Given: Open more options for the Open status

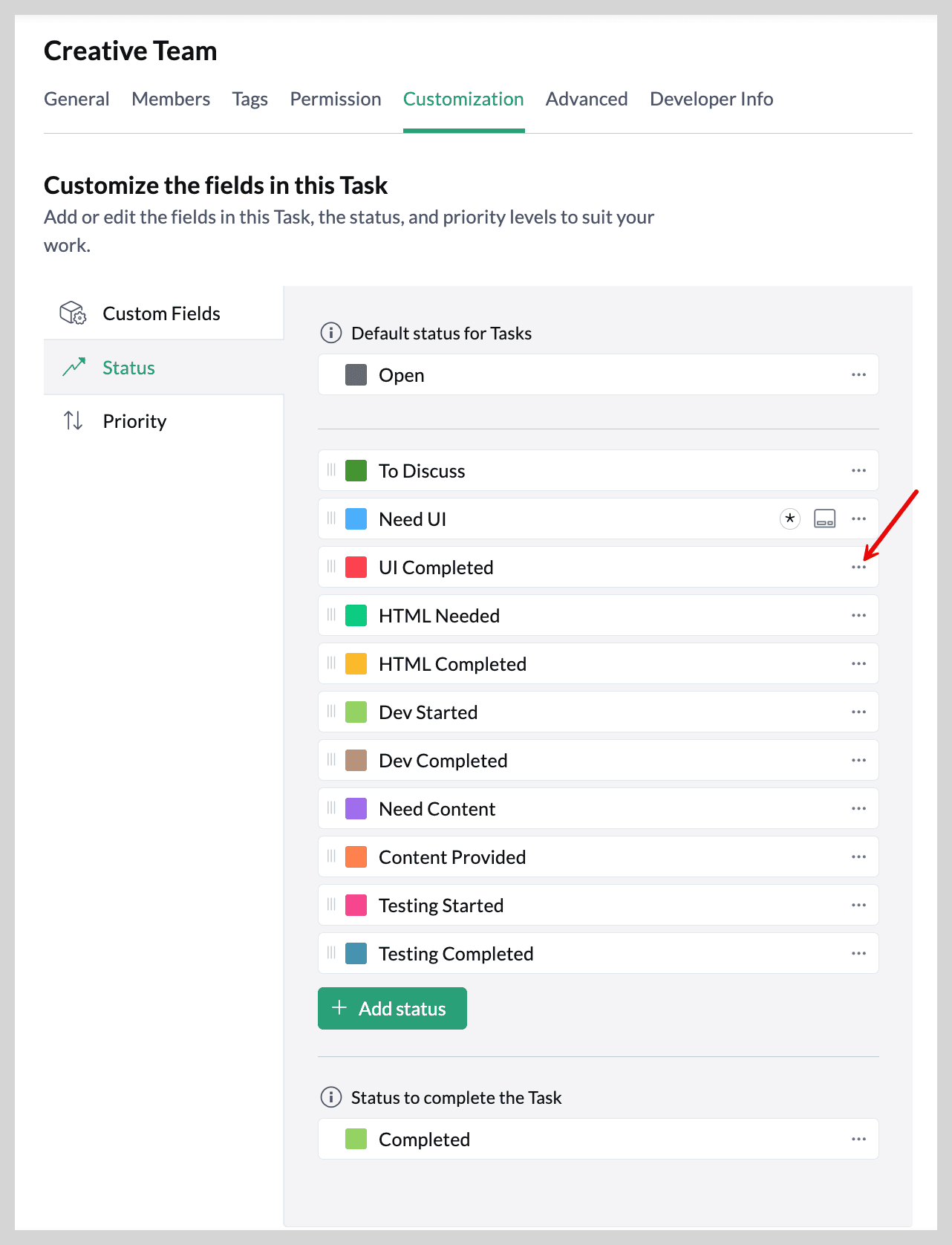Looking at the screenshot, I should (x=859, y=374).
